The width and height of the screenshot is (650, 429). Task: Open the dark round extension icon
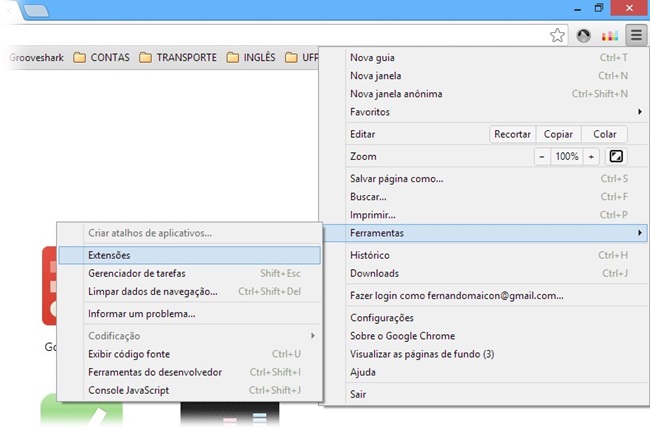[583, 36]
